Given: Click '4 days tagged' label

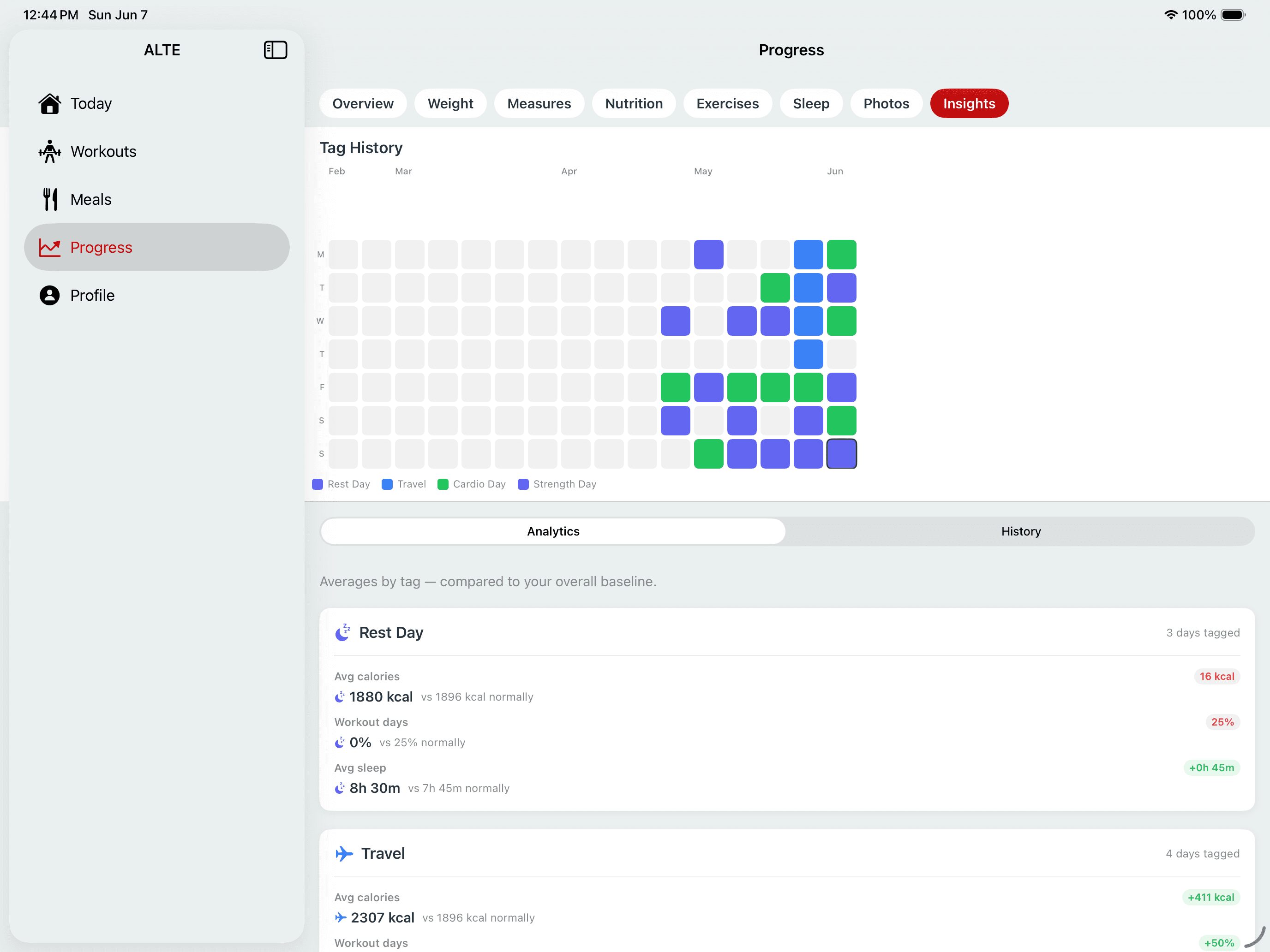Looking at the screenshot, I should 1202,853.
